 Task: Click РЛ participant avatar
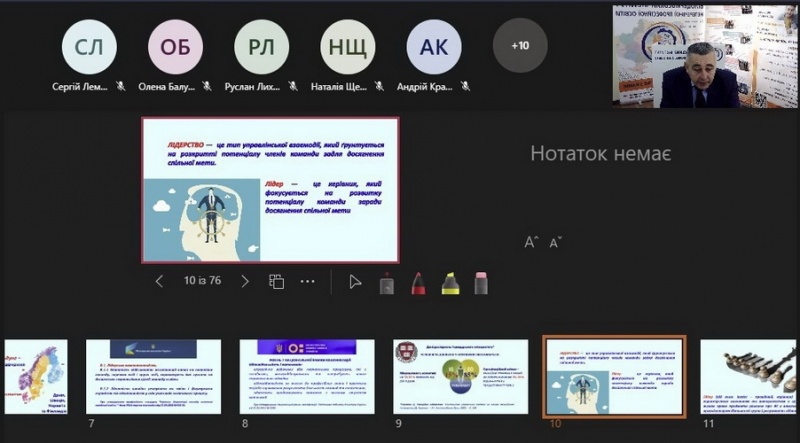coord(262,47)
